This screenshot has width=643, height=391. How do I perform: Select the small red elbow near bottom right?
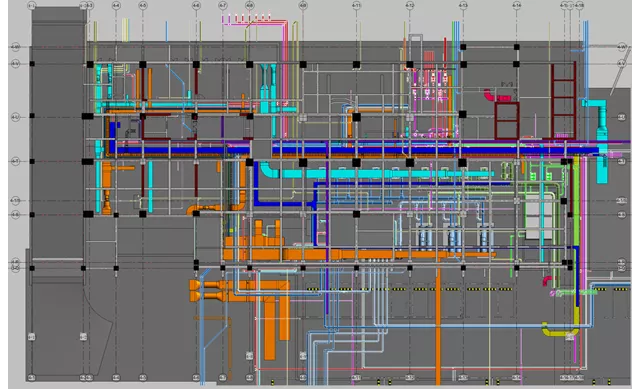pos(547,281)
